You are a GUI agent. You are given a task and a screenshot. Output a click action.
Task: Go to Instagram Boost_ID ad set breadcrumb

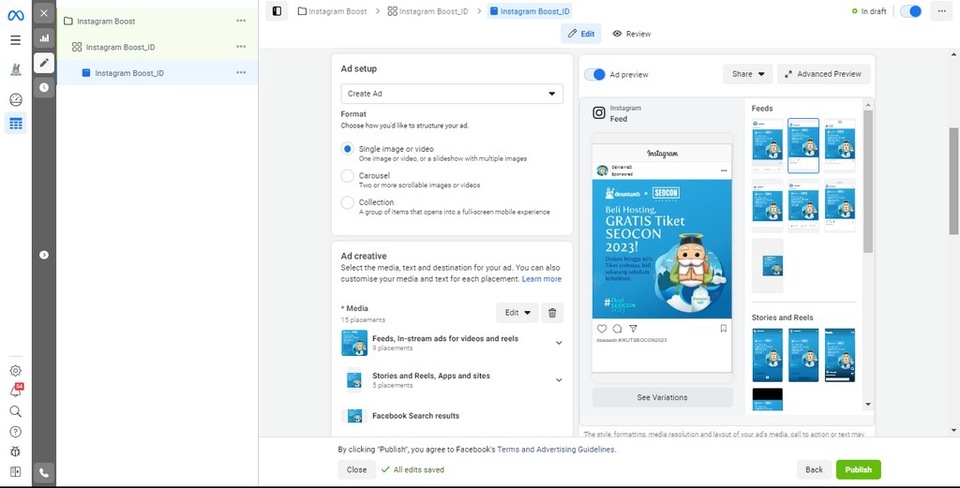point(428,11)
